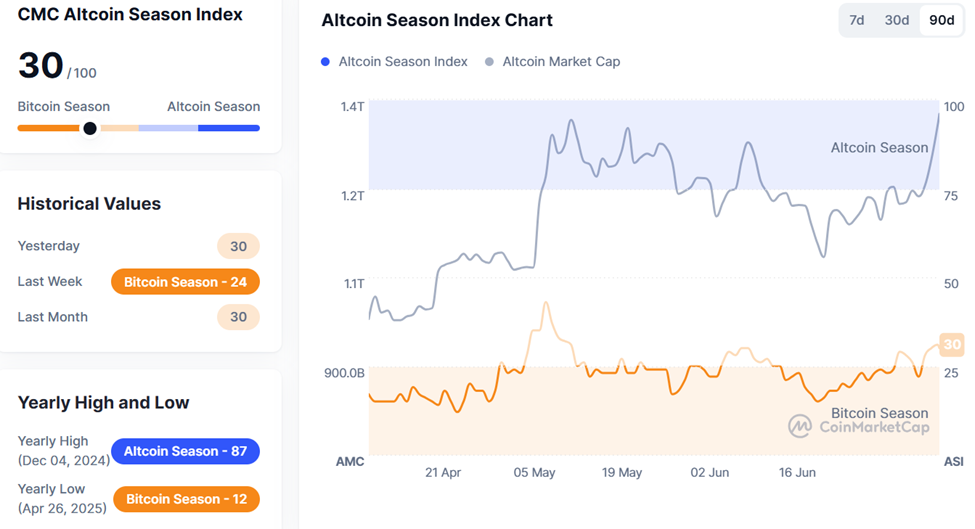
Task: Click the orange 30 value label on chart
Action: (952, 345)
